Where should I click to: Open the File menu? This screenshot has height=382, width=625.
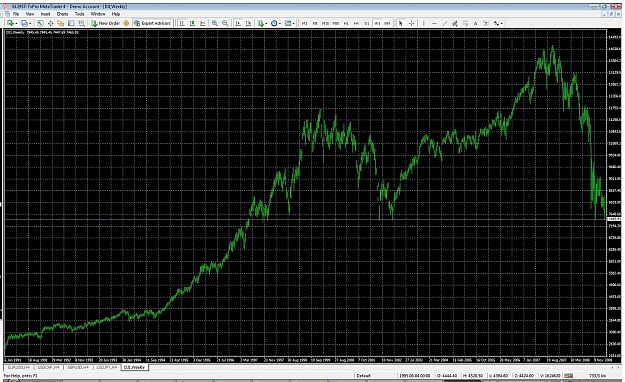tap(16, 14)
